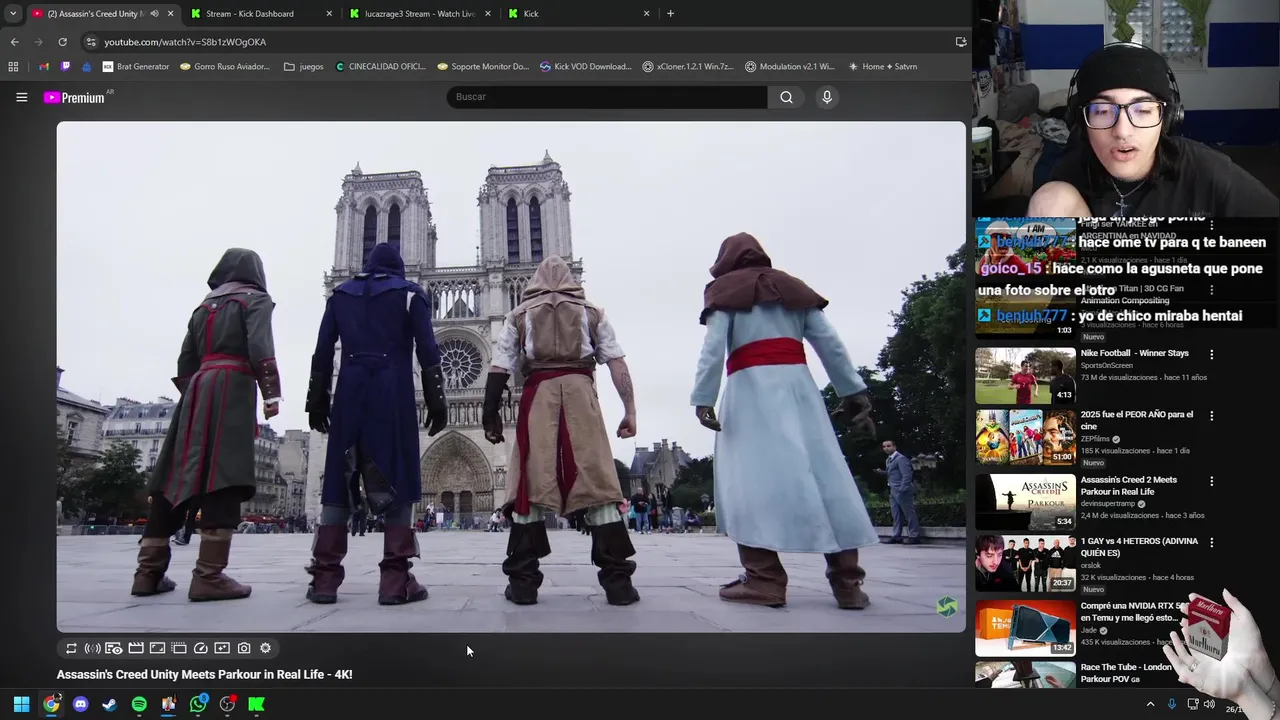This screenshot has height=720, width=1280.
Task: Switch to the Kick tab
Action: point(580,14)
